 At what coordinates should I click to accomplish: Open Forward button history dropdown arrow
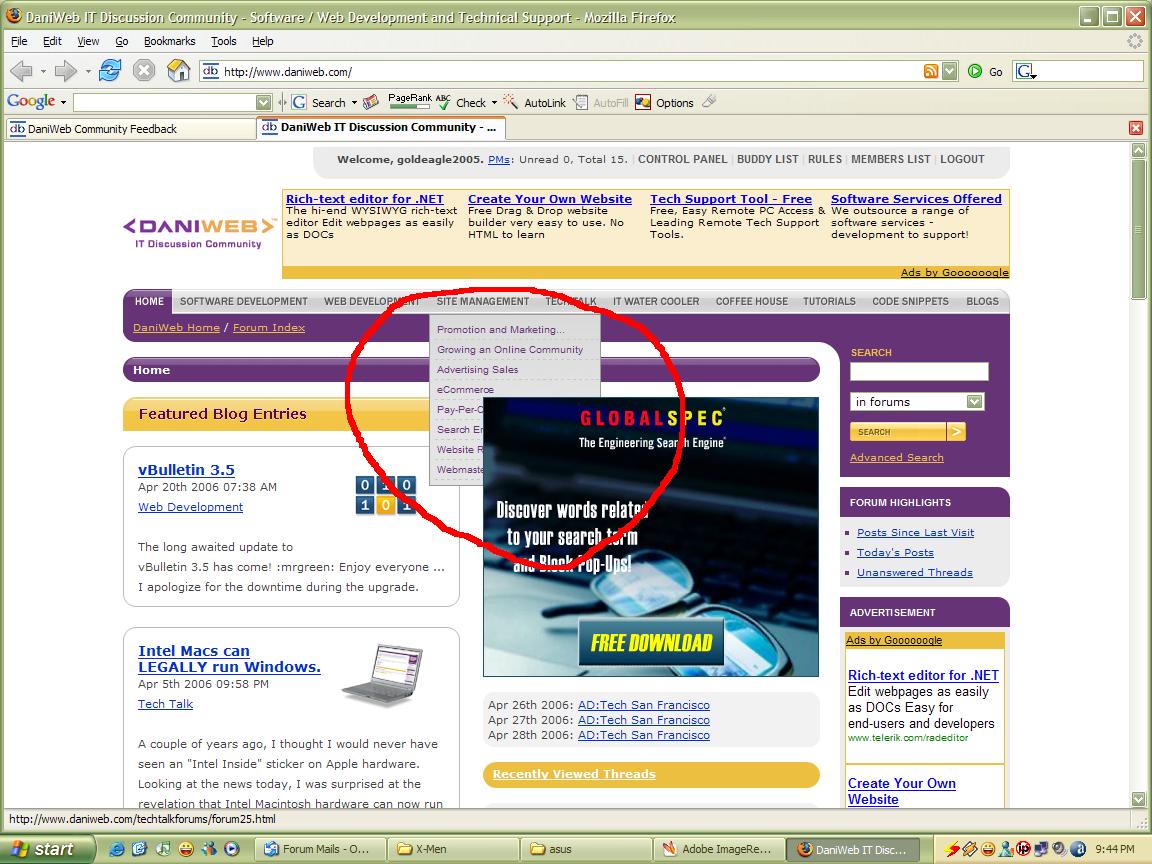(87, 71)
